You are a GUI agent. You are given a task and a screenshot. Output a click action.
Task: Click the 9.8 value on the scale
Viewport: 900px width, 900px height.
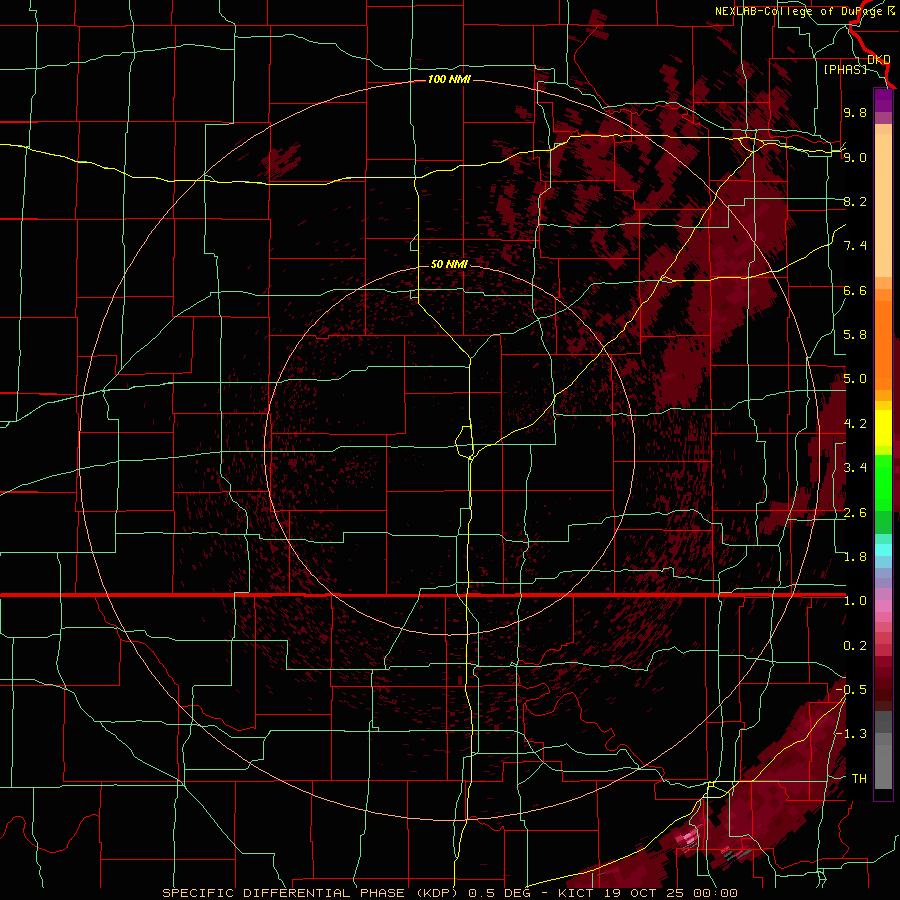(855, 112)
